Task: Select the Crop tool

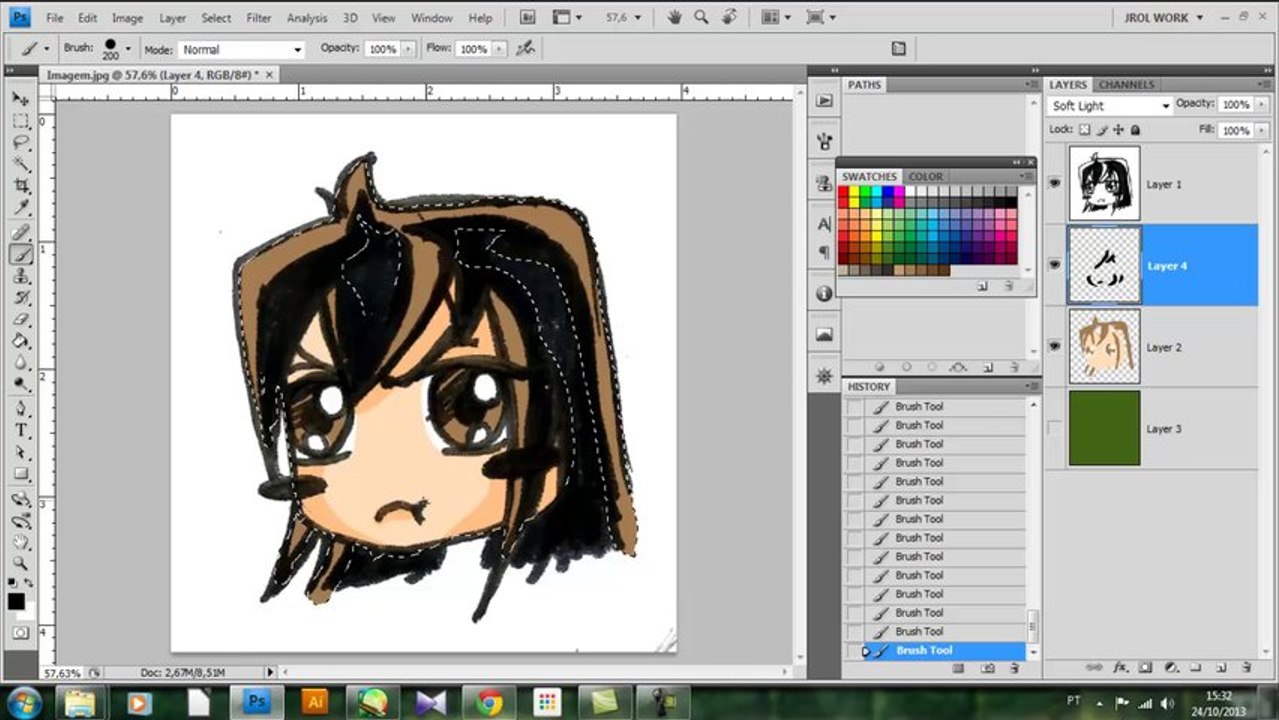Action: coord(20,187)
